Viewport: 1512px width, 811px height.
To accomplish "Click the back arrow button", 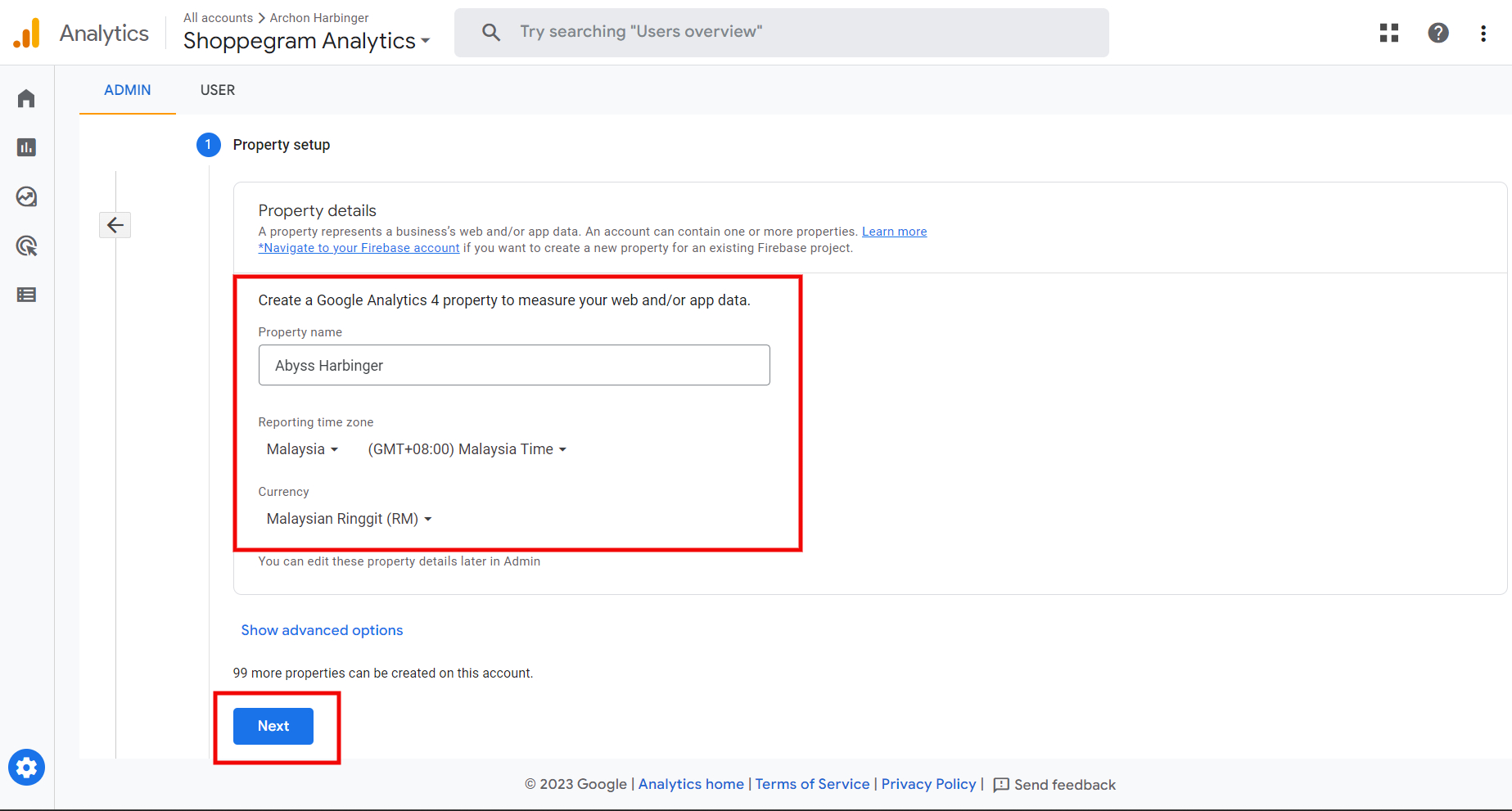I will pyautogui.click(x=115, y=225).
